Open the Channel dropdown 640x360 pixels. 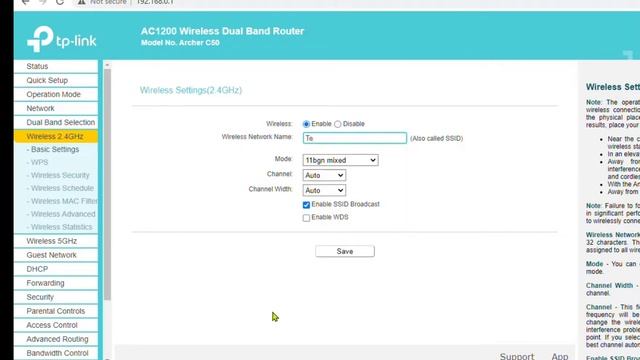coord(324,176)
